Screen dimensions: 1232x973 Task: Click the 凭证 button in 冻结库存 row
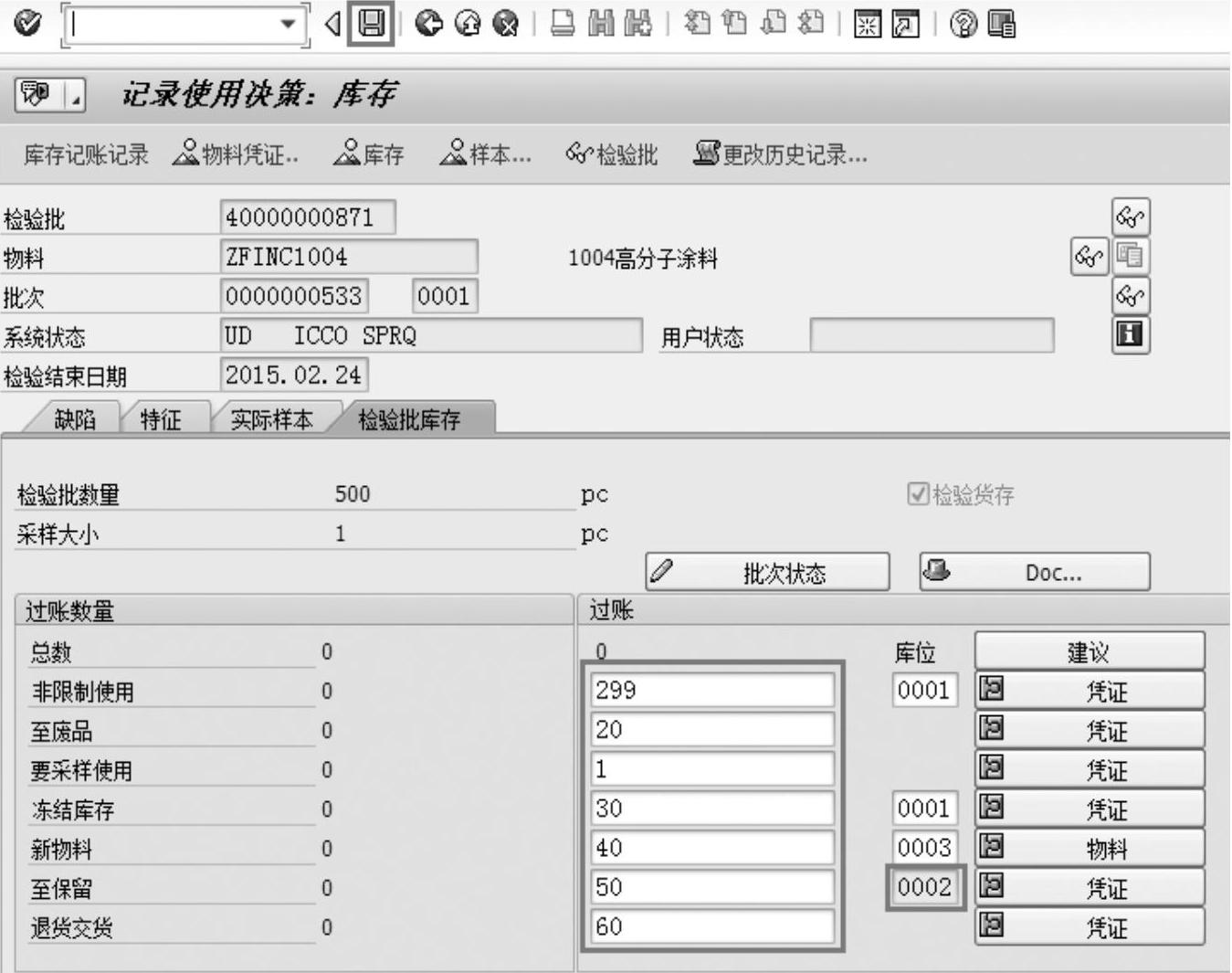click(x=1090, y=809)
